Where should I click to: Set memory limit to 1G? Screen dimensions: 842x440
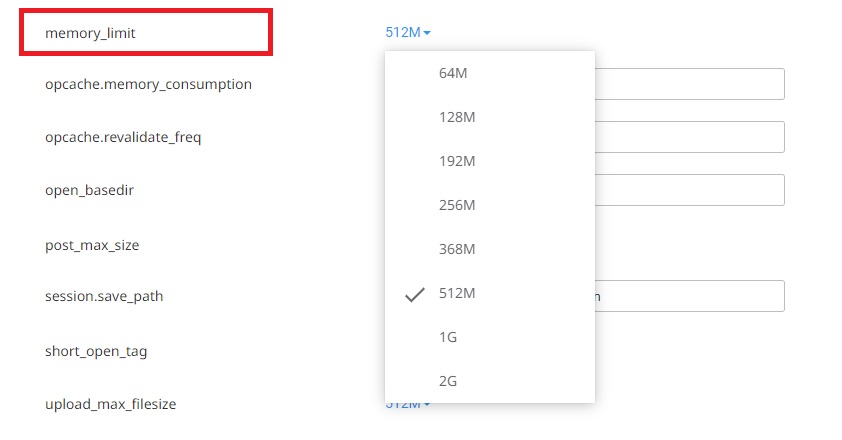click(x=490, y=337)
